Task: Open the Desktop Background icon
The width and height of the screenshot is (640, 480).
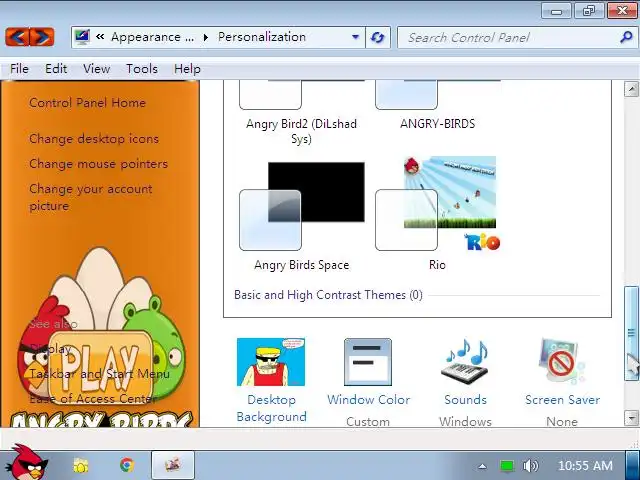Action: click(x=271, y=362)
